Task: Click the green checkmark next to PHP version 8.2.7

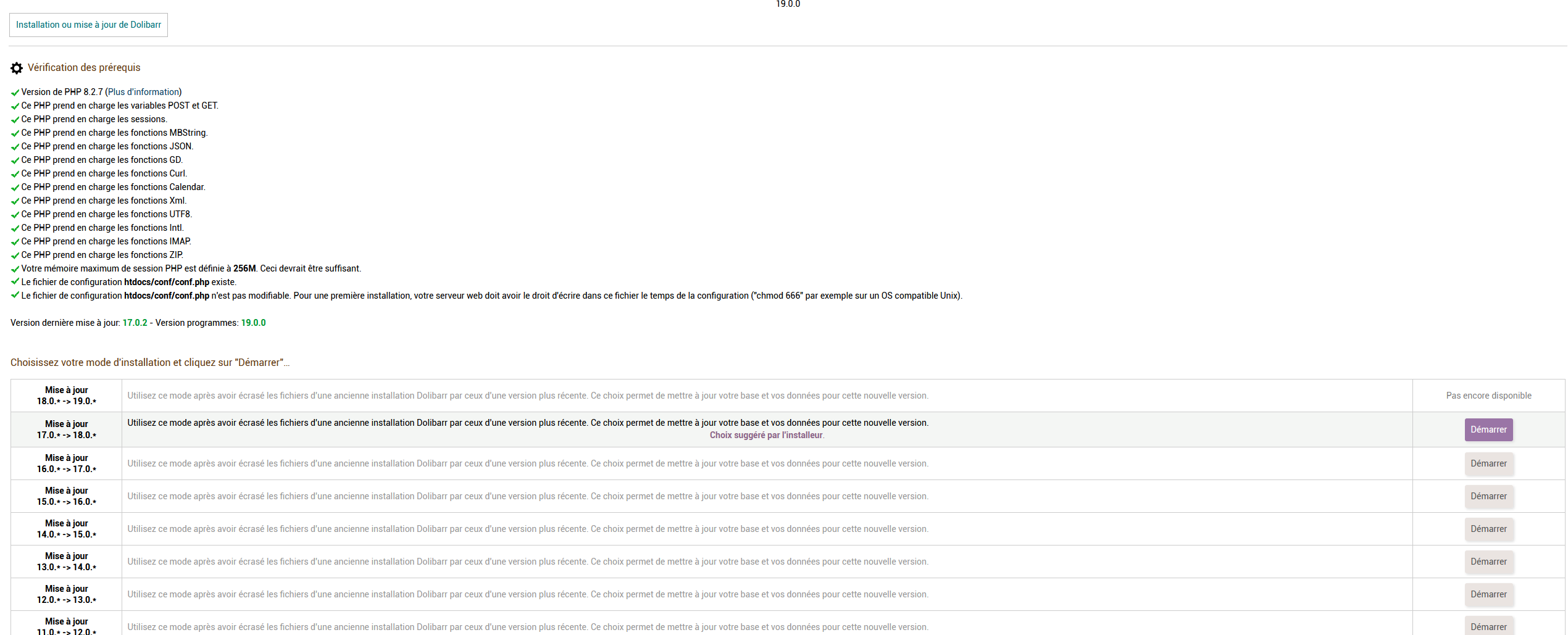Action: click(x=15, y=93)
